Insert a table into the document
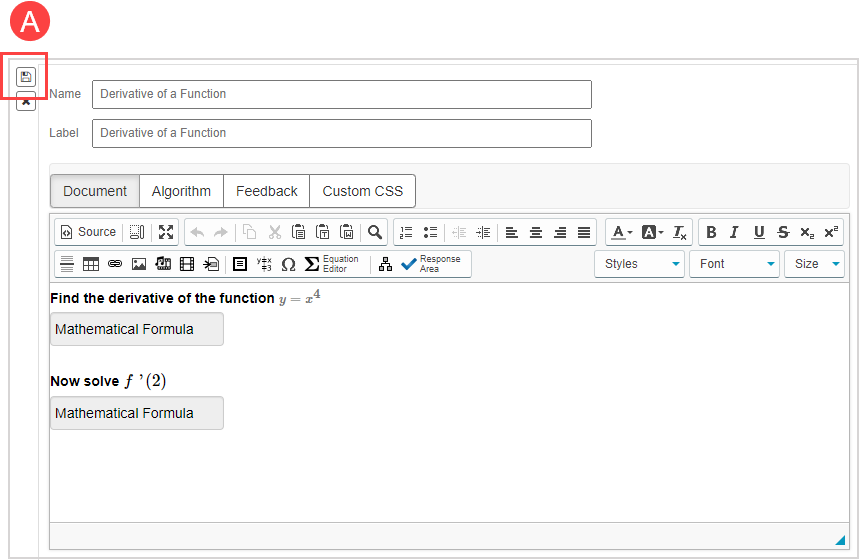 click(91, 264)
